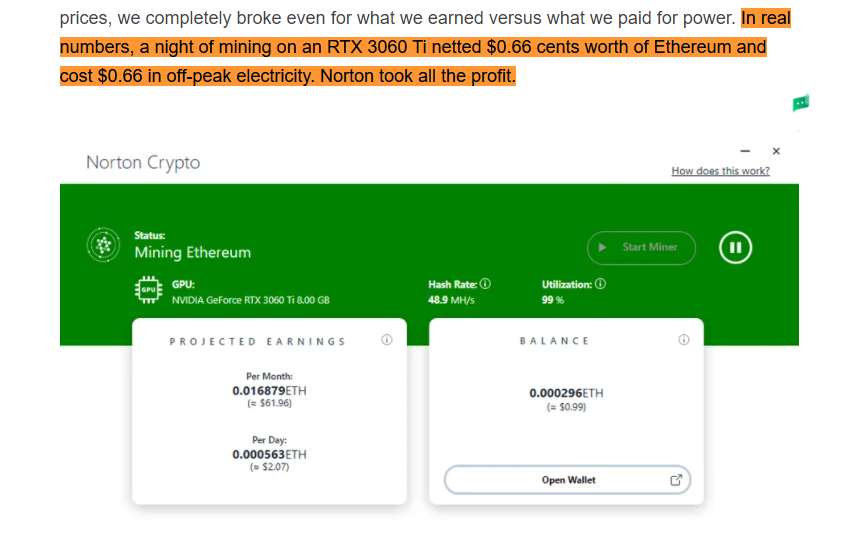This screenshot has height=560, width=858.
Task: Click the Utilization info icon
Action: pyautogui.click(x=600, y=285)
